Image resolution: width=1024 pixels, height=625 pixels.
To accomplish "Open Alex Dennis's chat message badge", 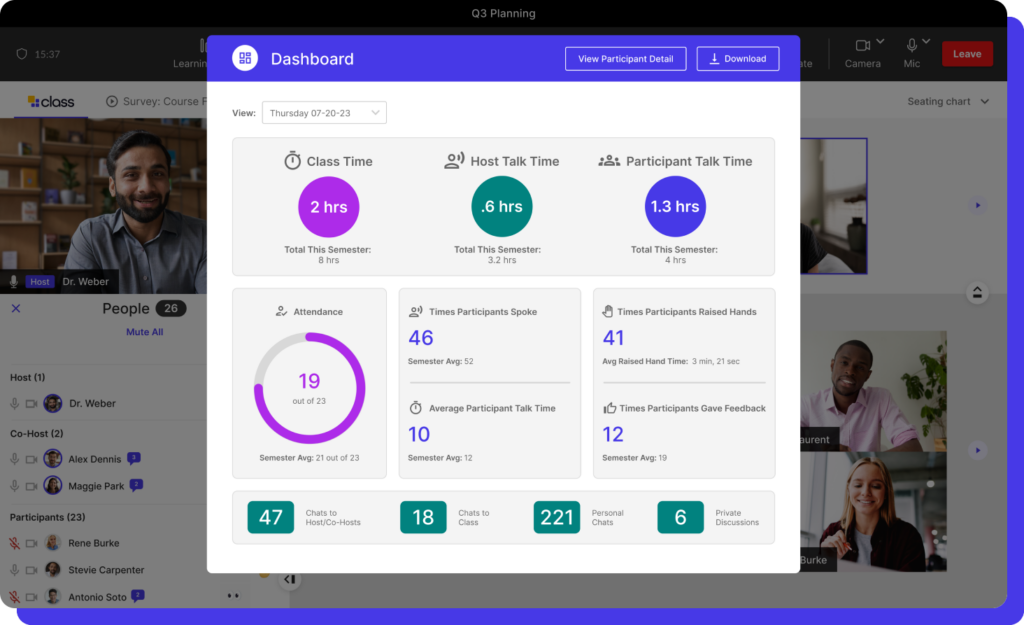I will click(x=134, y=458).
